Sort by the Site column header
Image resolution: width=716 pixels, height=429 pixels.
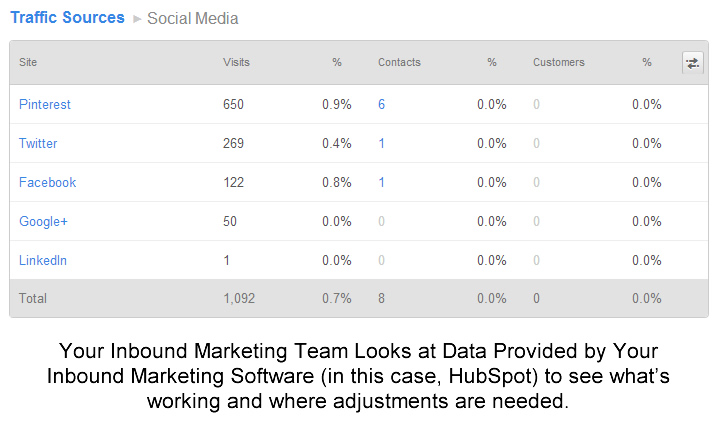(28, 62)
